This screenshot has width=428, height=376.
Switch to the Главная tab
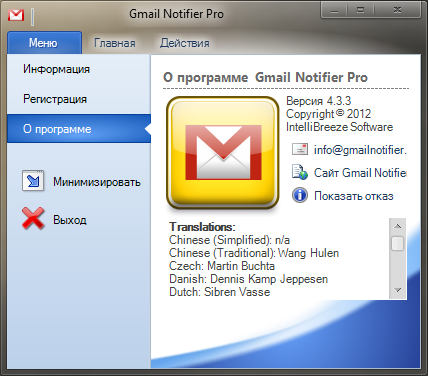(114, 43)
